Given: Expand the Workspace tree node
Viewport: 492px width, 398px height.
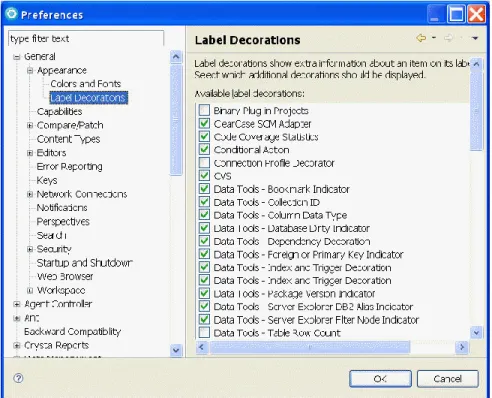Looking at the screenshot, I should pos(30,290).
